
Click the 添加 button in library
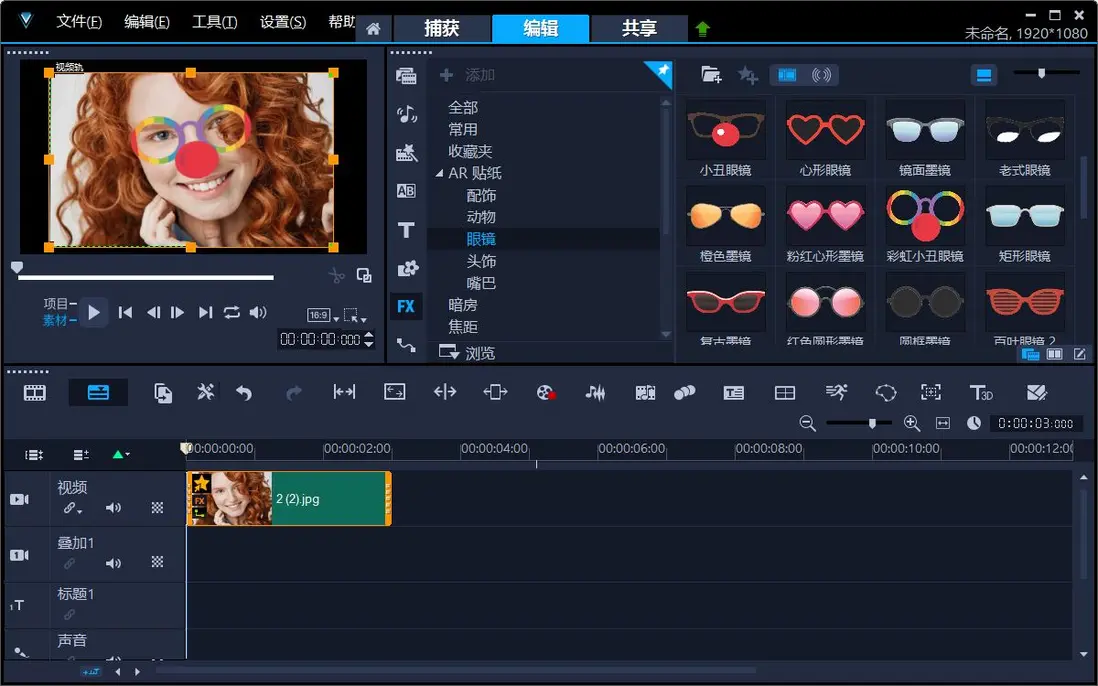click(x=469, y=75)
